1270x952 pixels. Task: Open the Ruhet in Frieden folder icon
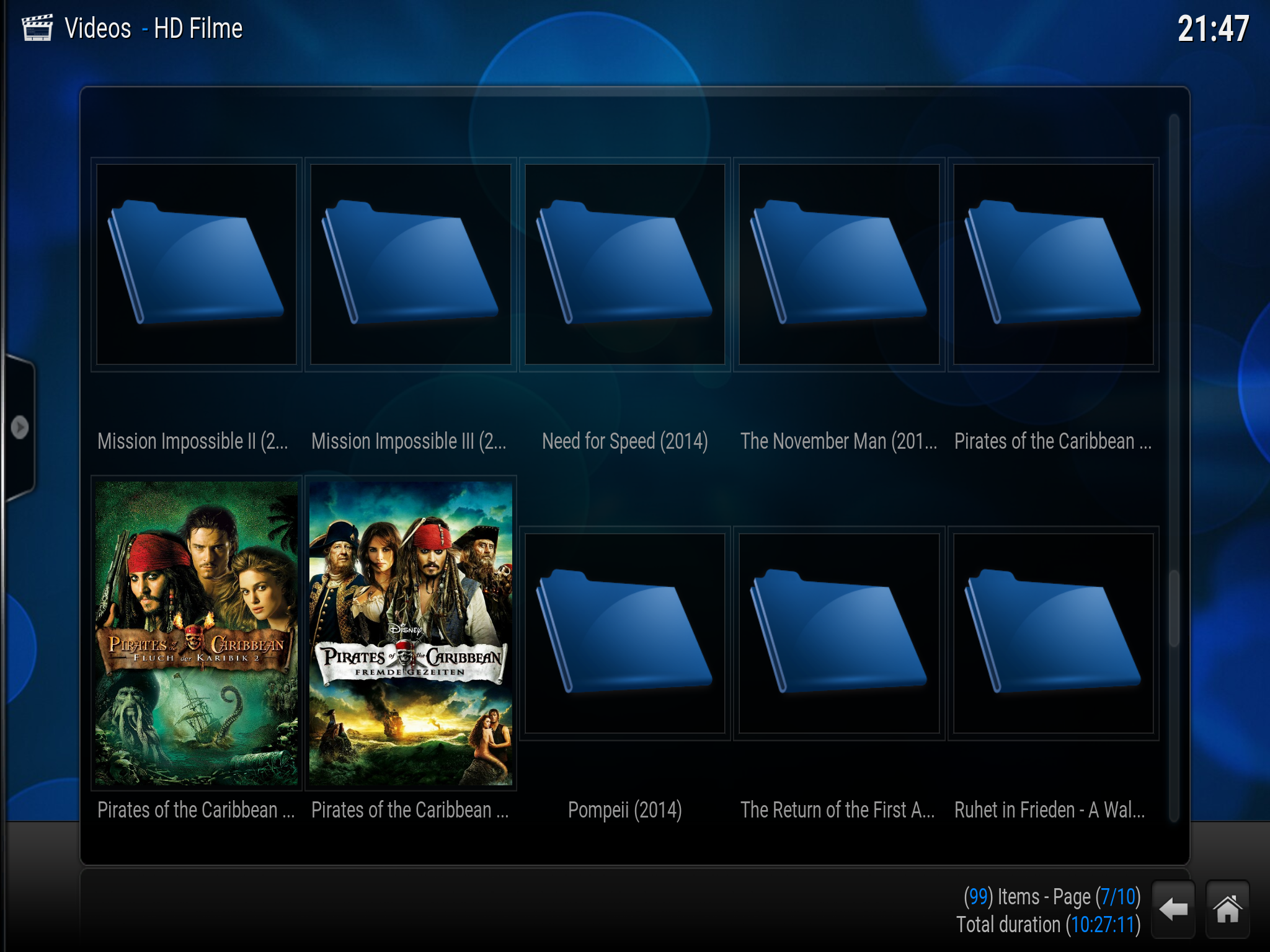(x=1053, y=633)
